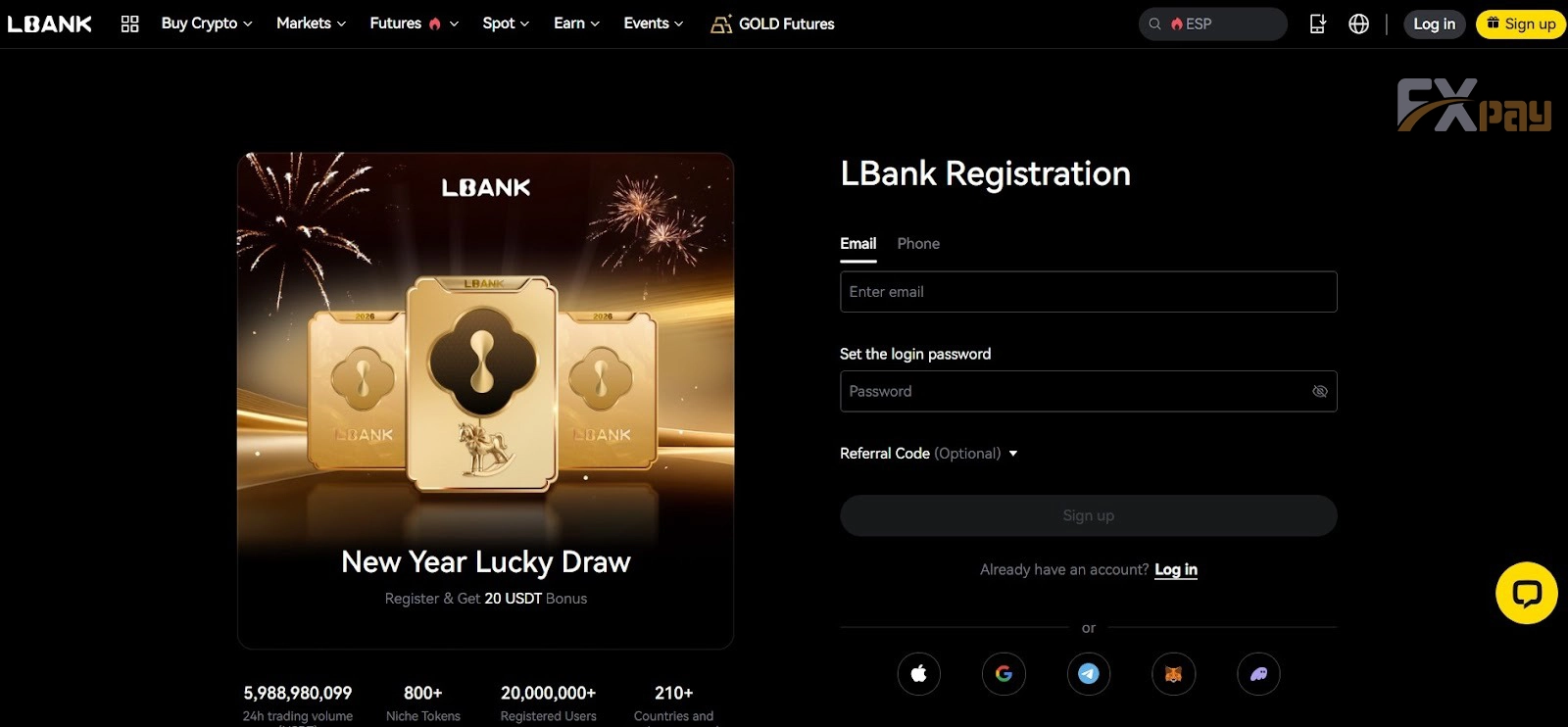This screenshot has width=1568, height=727.
Task: Switch to the Phone registration tab
Action: [918, 243]
